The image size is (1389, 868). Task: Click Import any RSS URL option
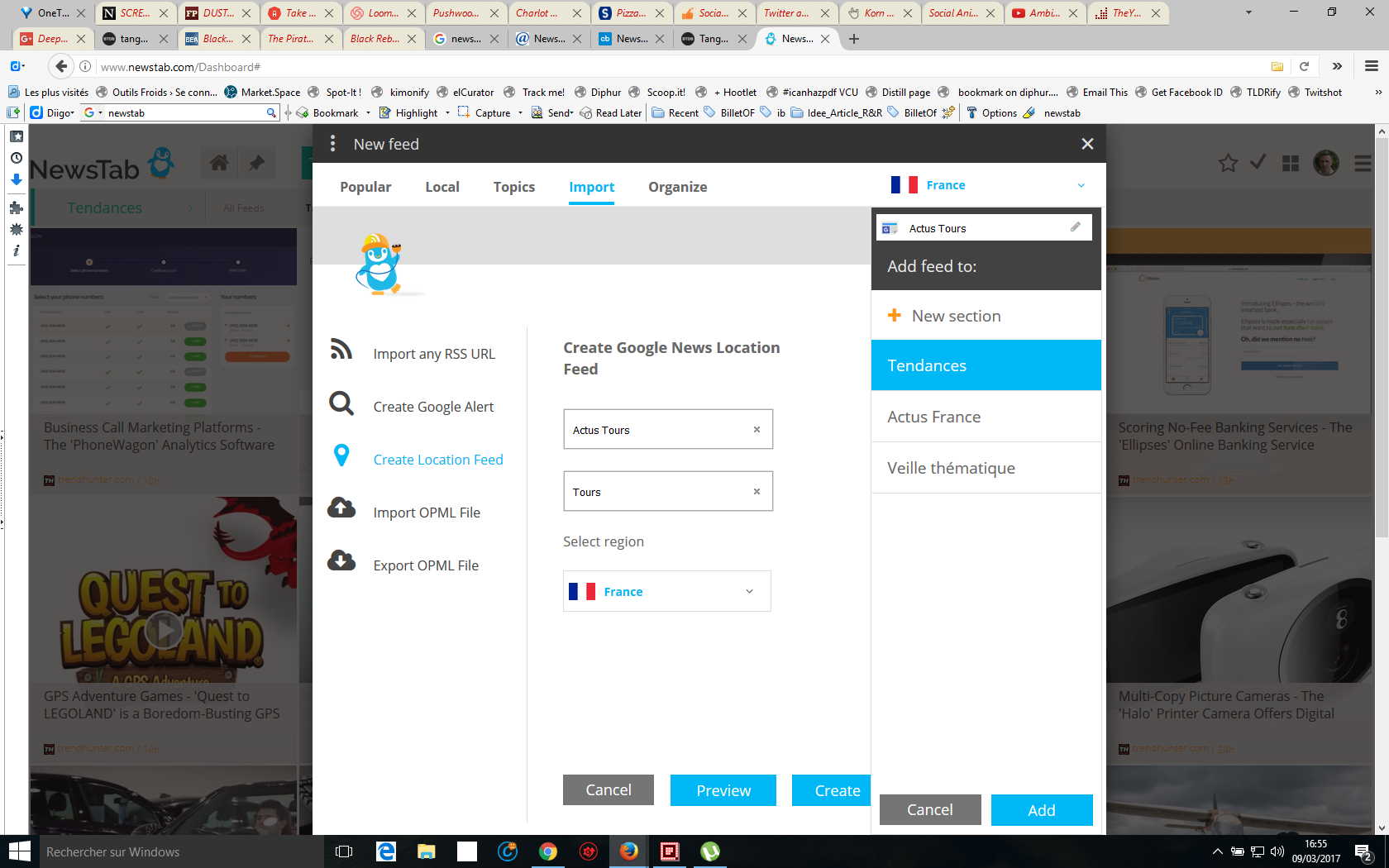point(434,354)
